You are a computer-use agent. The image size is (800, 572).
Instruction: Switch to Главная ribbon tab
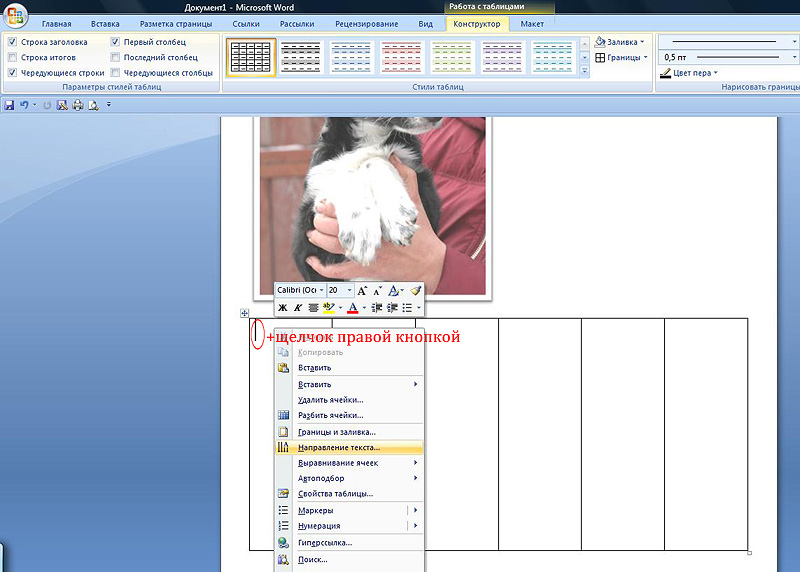tap(57, 24)
